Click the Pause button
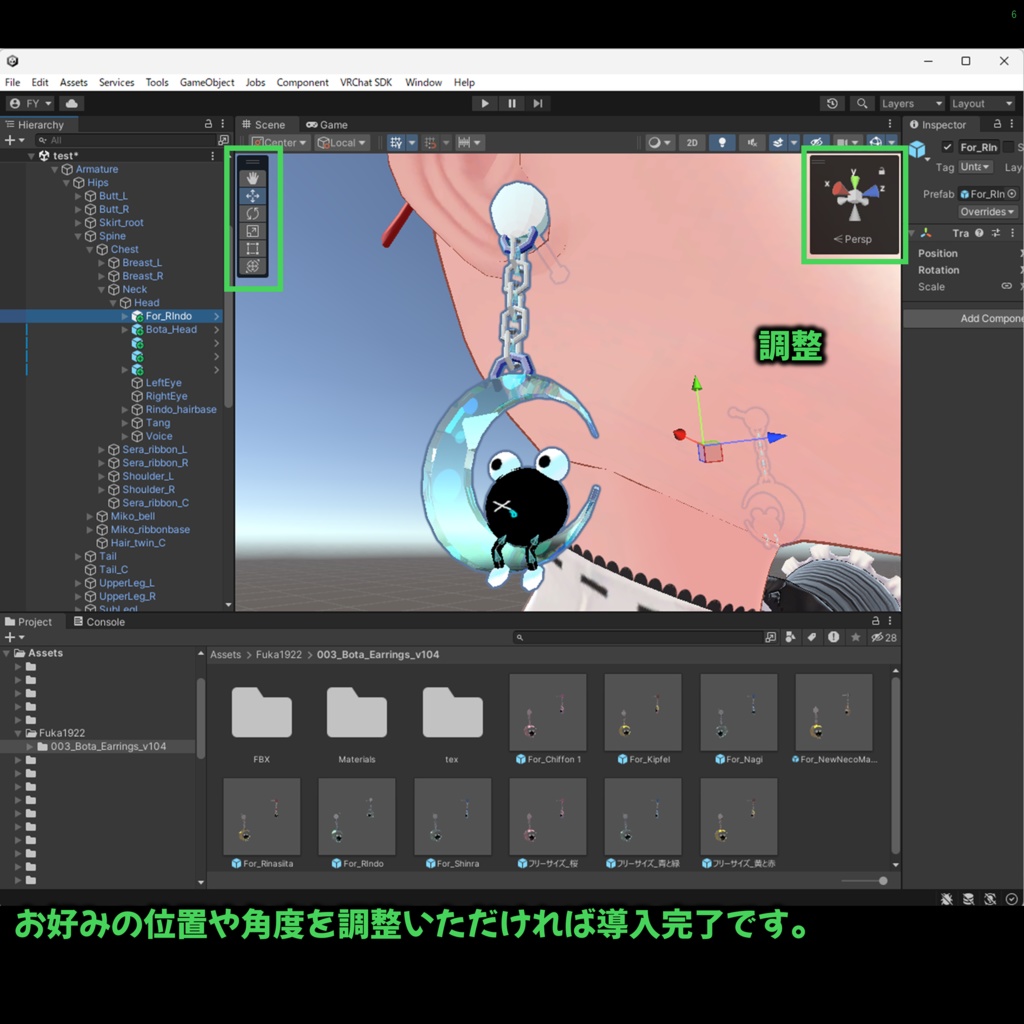 tap(511, 103)
